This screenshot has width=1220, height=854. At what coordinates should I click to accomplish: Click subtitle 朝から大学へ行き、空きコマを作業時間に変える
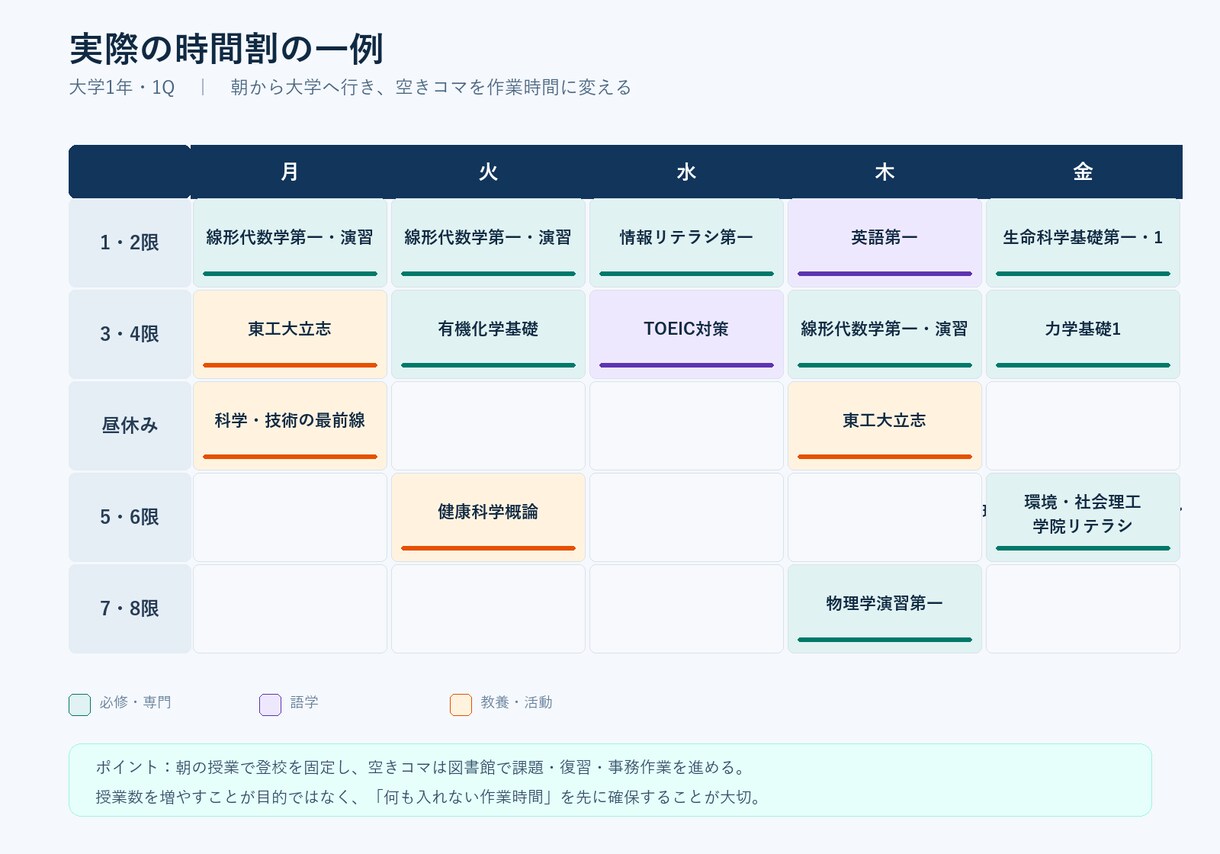point(431,88)
